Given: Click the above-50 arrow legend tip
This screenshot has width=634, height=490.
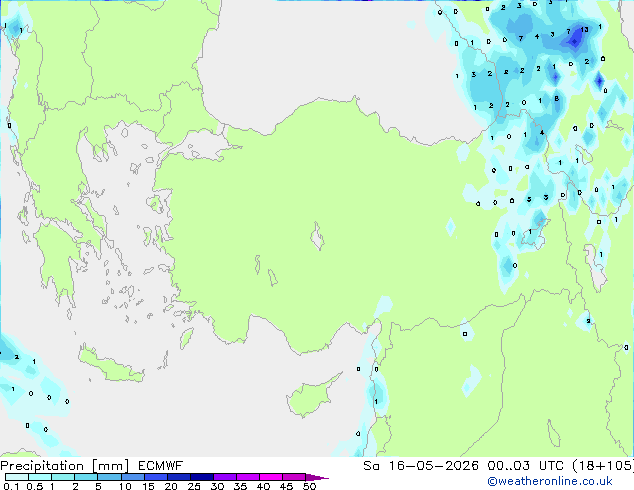Looking at the screenshot, I should click(x=317, y=477).
